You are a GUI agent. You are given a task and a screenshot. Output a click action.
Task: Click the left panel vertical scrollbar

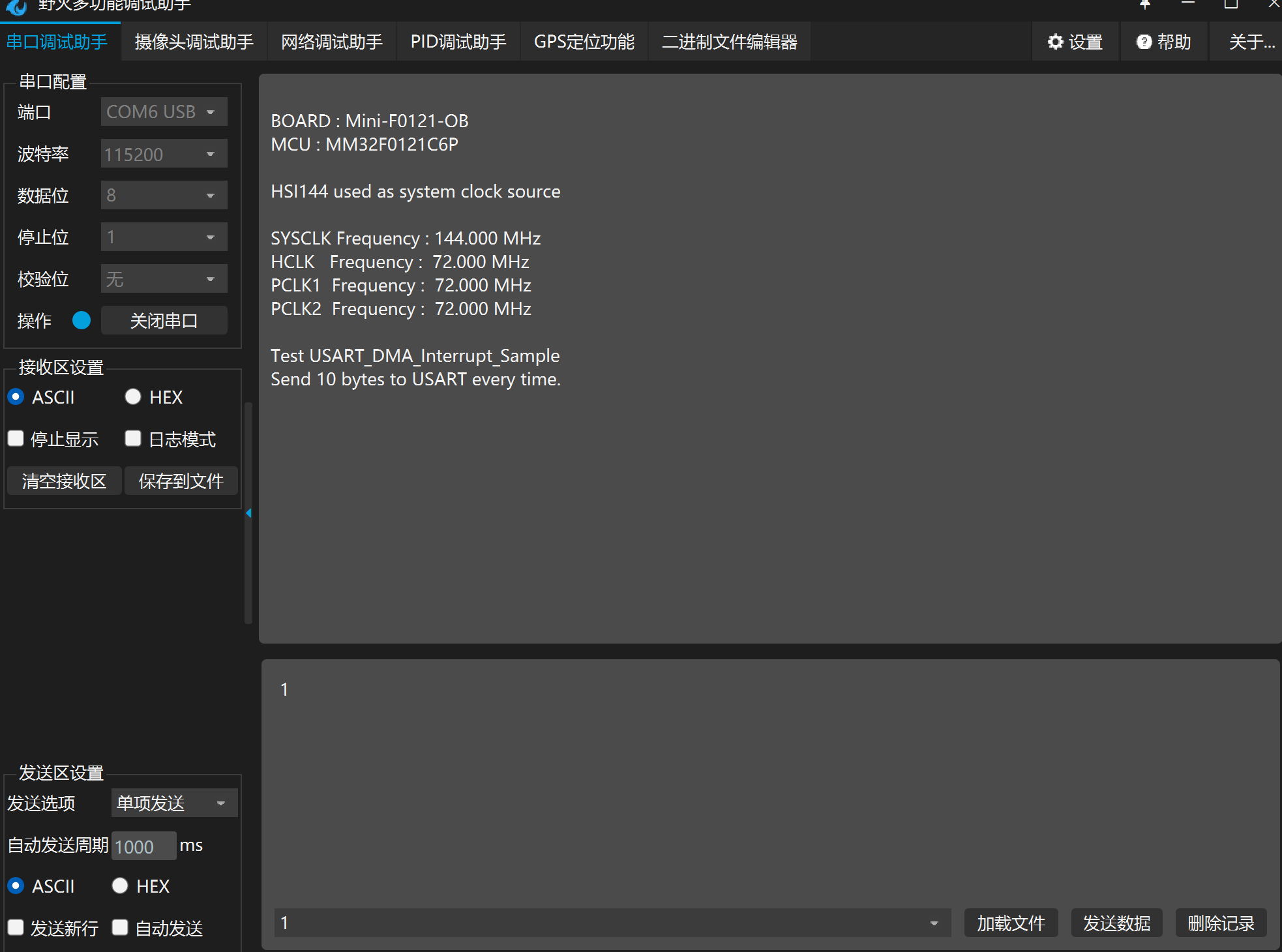[248, 574]
